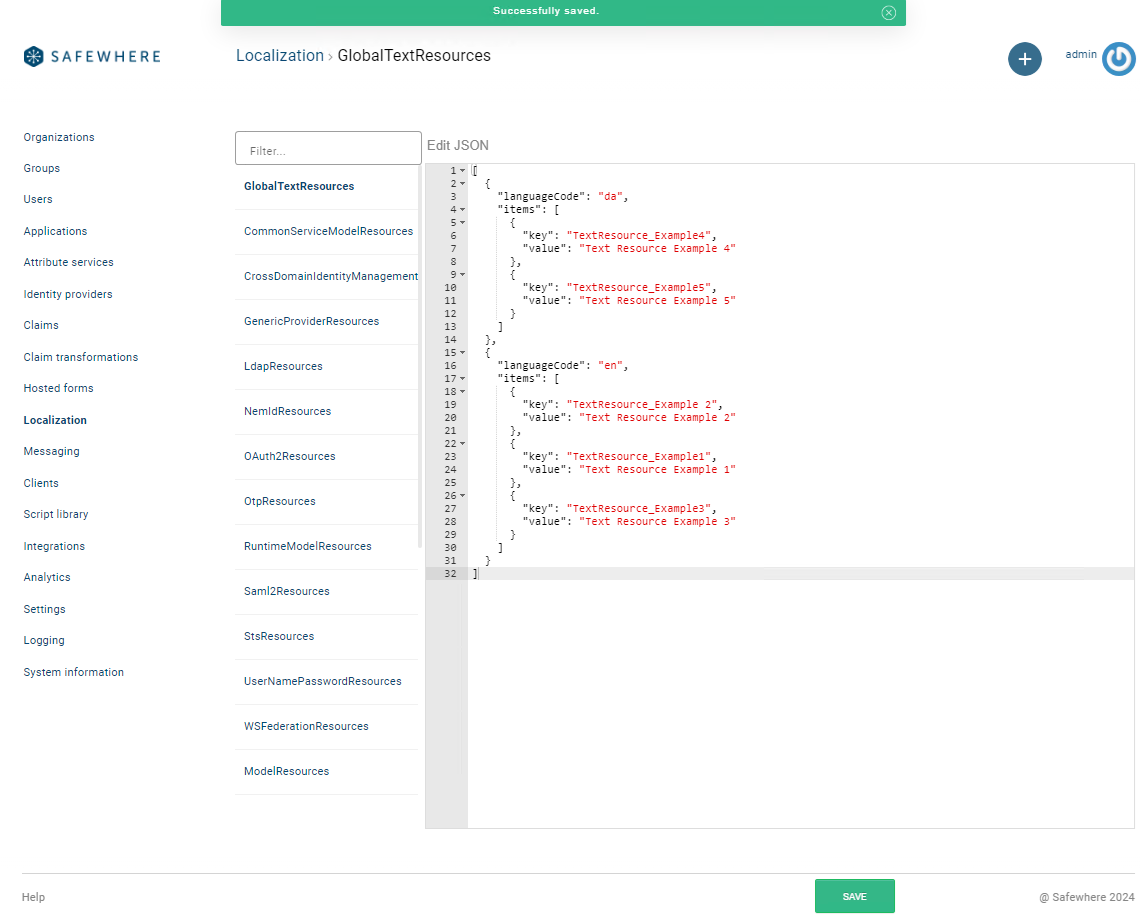Image resolution: width=1142 pixels, height=915 pixels.
Task: Select CommonServiceModelResources from the resource list
Action: coord(329,231)
